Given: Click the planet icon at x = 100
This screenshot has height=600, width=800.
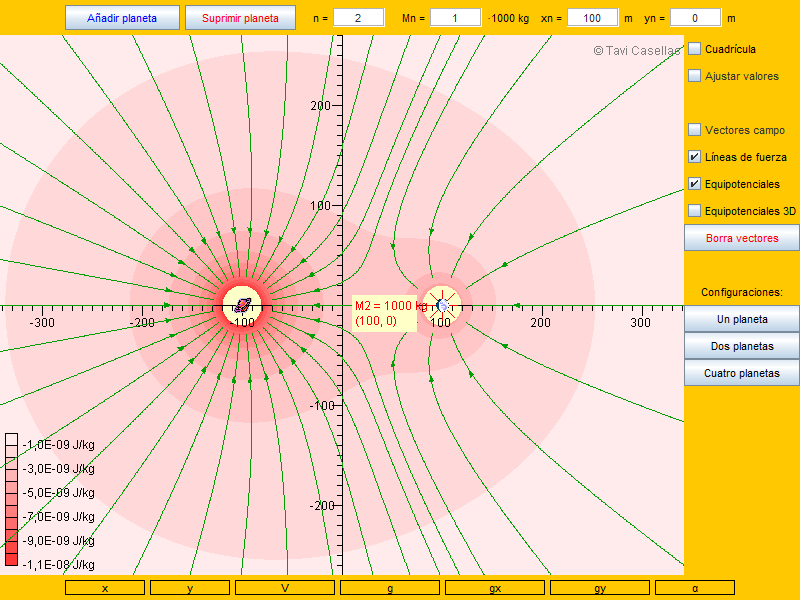Looking at the screenshot, I should pos(441,304).
